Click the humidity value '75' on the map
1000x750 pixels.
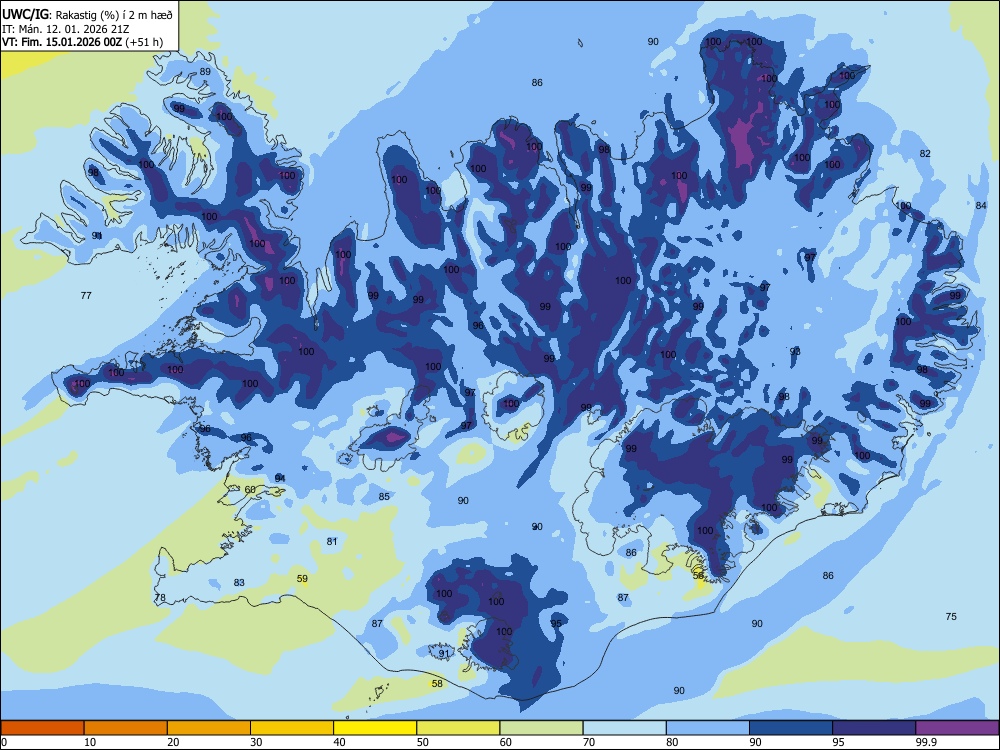tap(951, 617)
